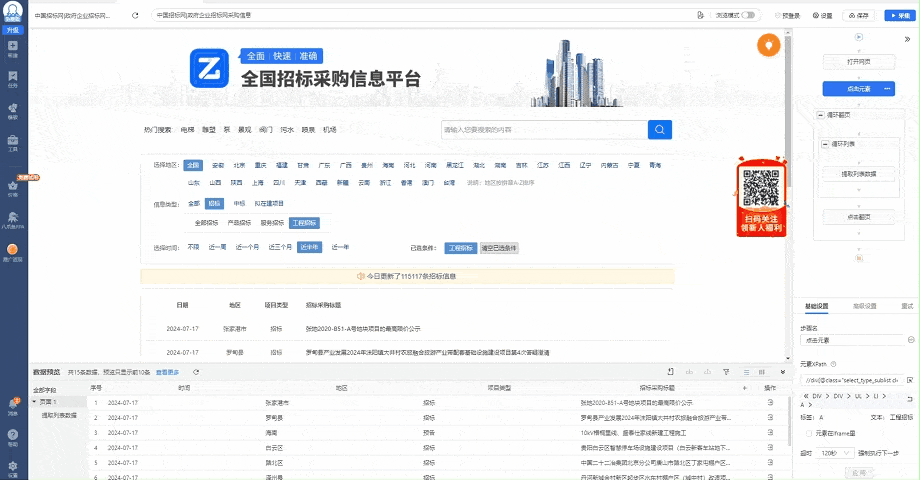The height and width of the screenshot is (480, 920).
Task: Select the 提取列表数据 workflow step
Action: click(858, 174)
